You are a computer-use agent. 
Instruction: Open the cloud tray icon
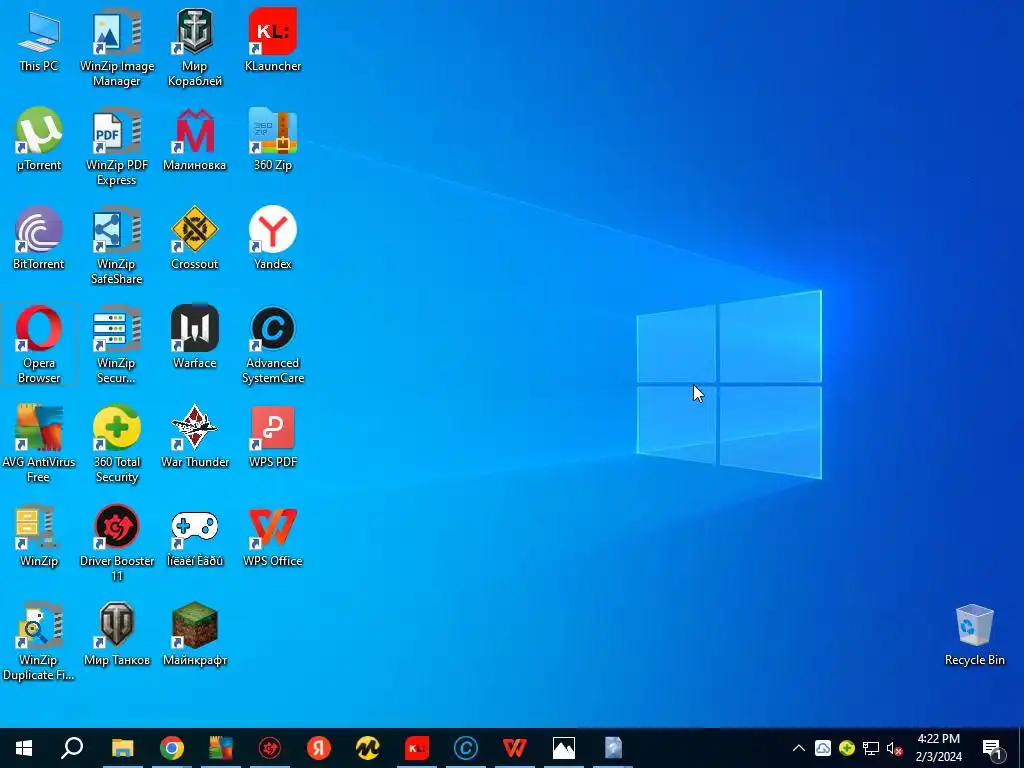pos(823,748)
